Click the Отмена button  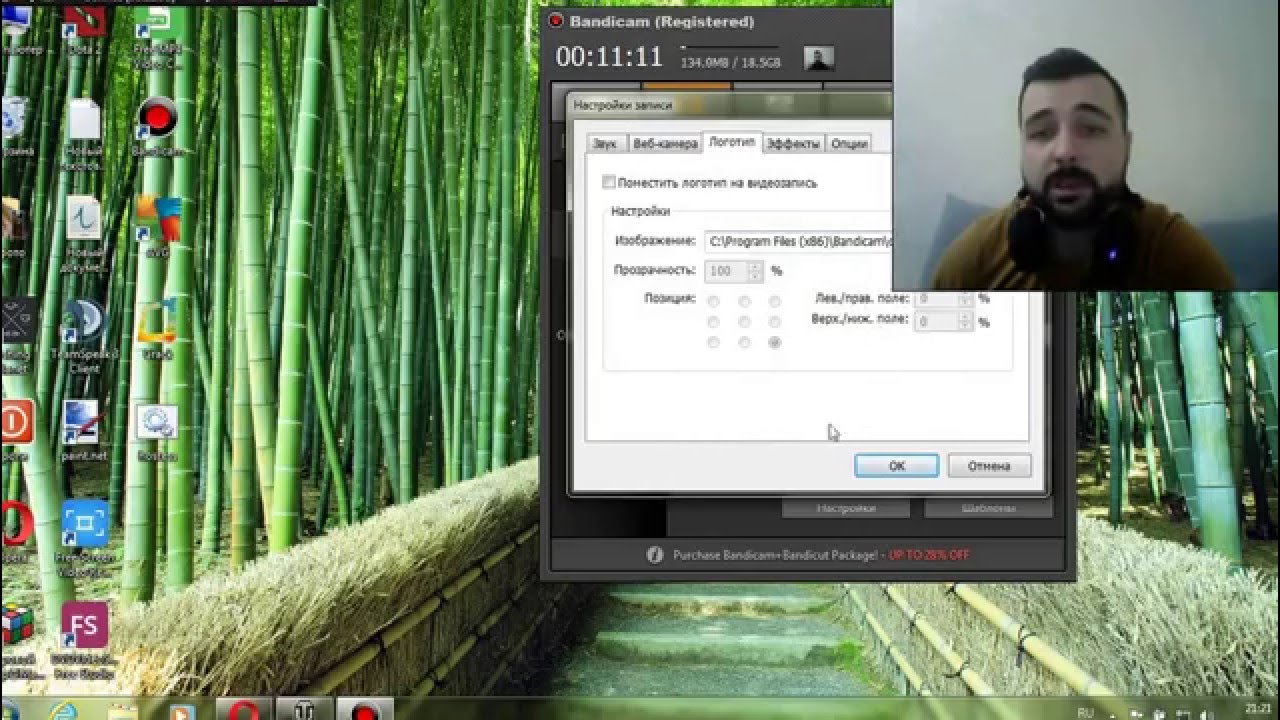989,465
